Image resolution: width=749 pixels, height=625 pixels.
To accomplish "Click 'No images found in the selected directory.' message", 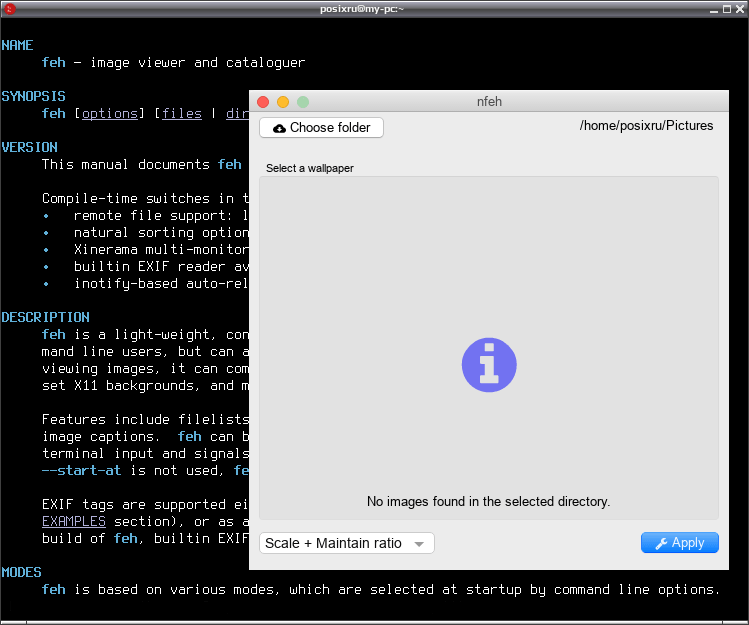I will point(488,501).
